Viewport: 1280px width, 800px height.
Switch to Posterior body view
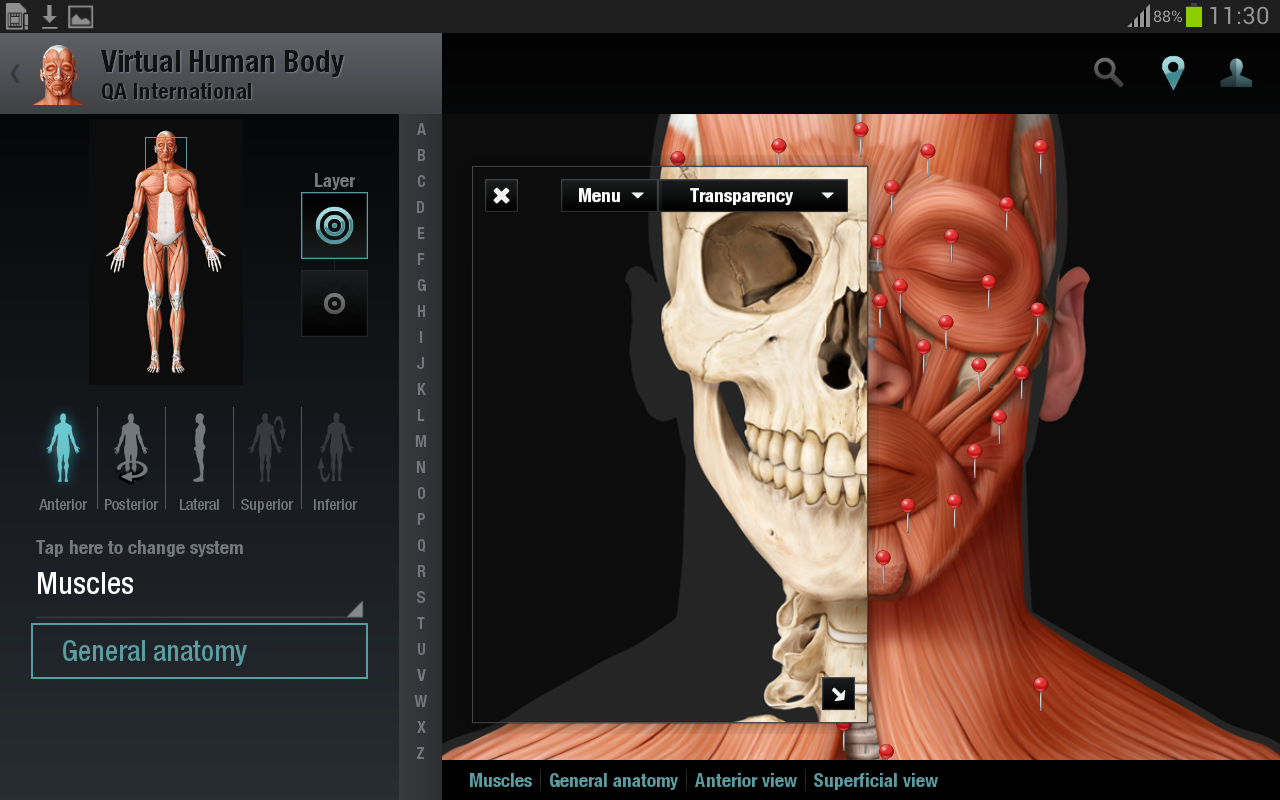pos(131,461)
